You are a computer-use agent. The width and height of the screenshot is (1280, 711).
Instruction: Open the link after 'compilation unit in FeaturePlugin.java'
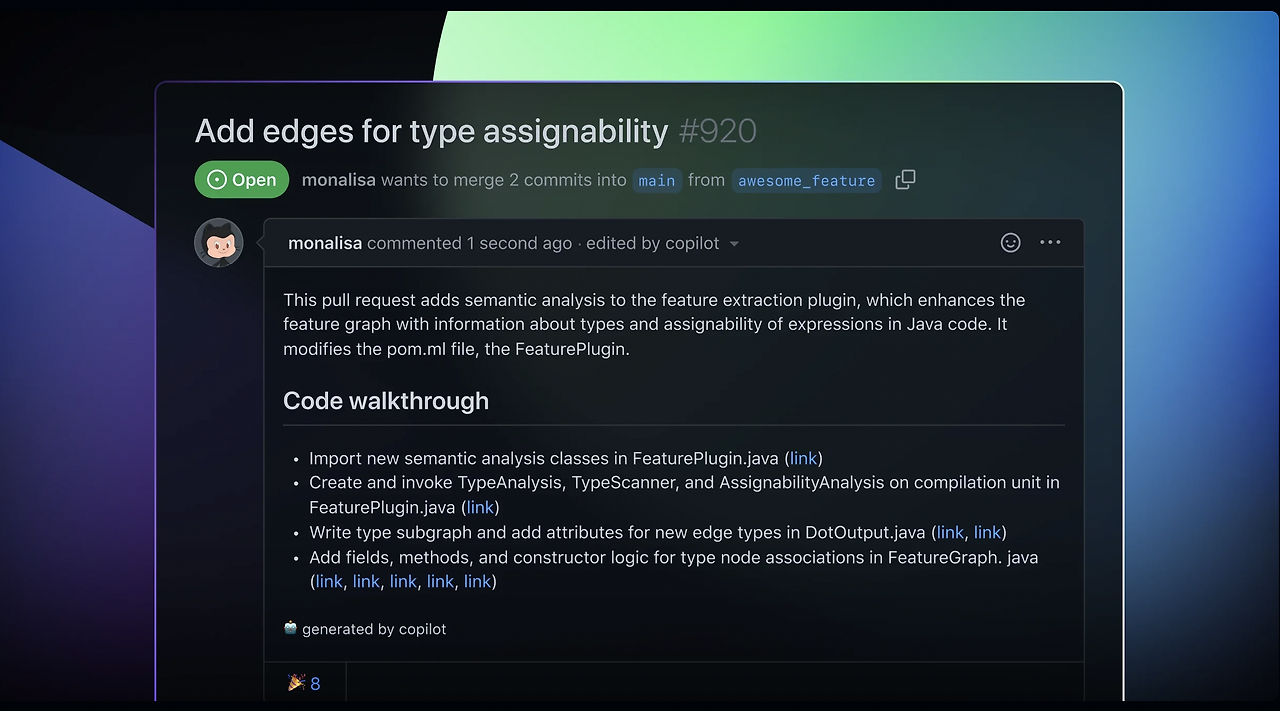(480, 507)
